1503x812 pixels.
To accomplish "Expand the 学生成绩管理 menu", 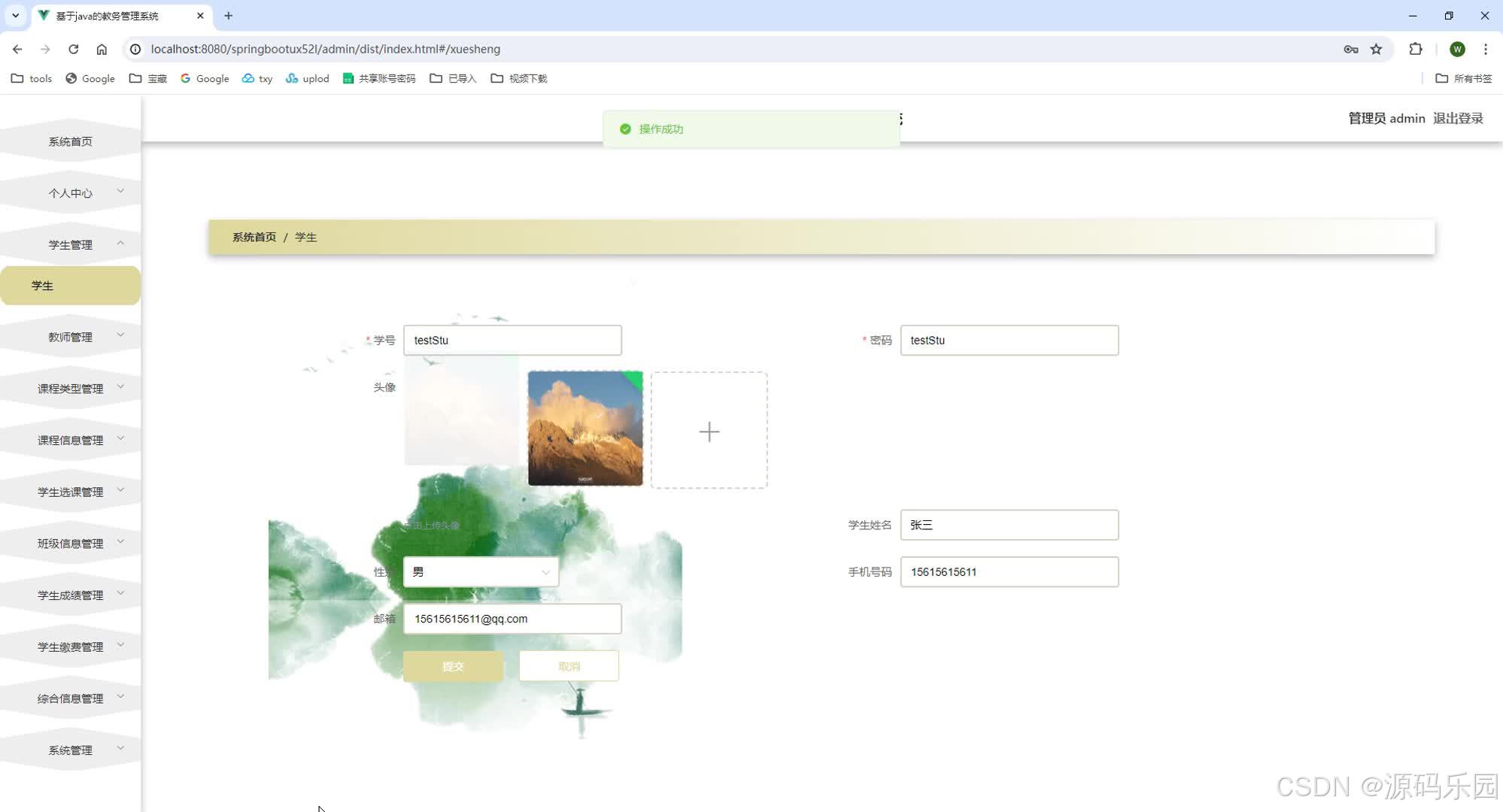I will pos(71,595).
